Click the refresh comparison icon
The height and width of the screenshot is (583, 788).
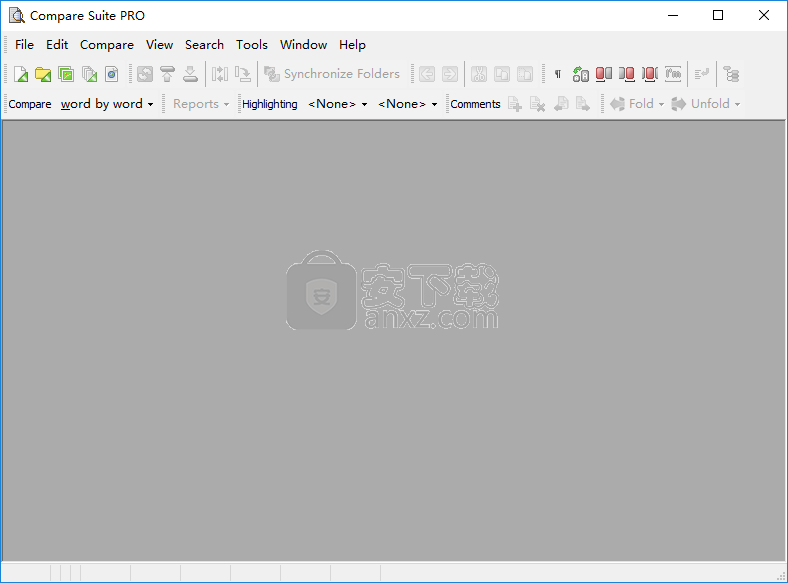pos(145,74)
